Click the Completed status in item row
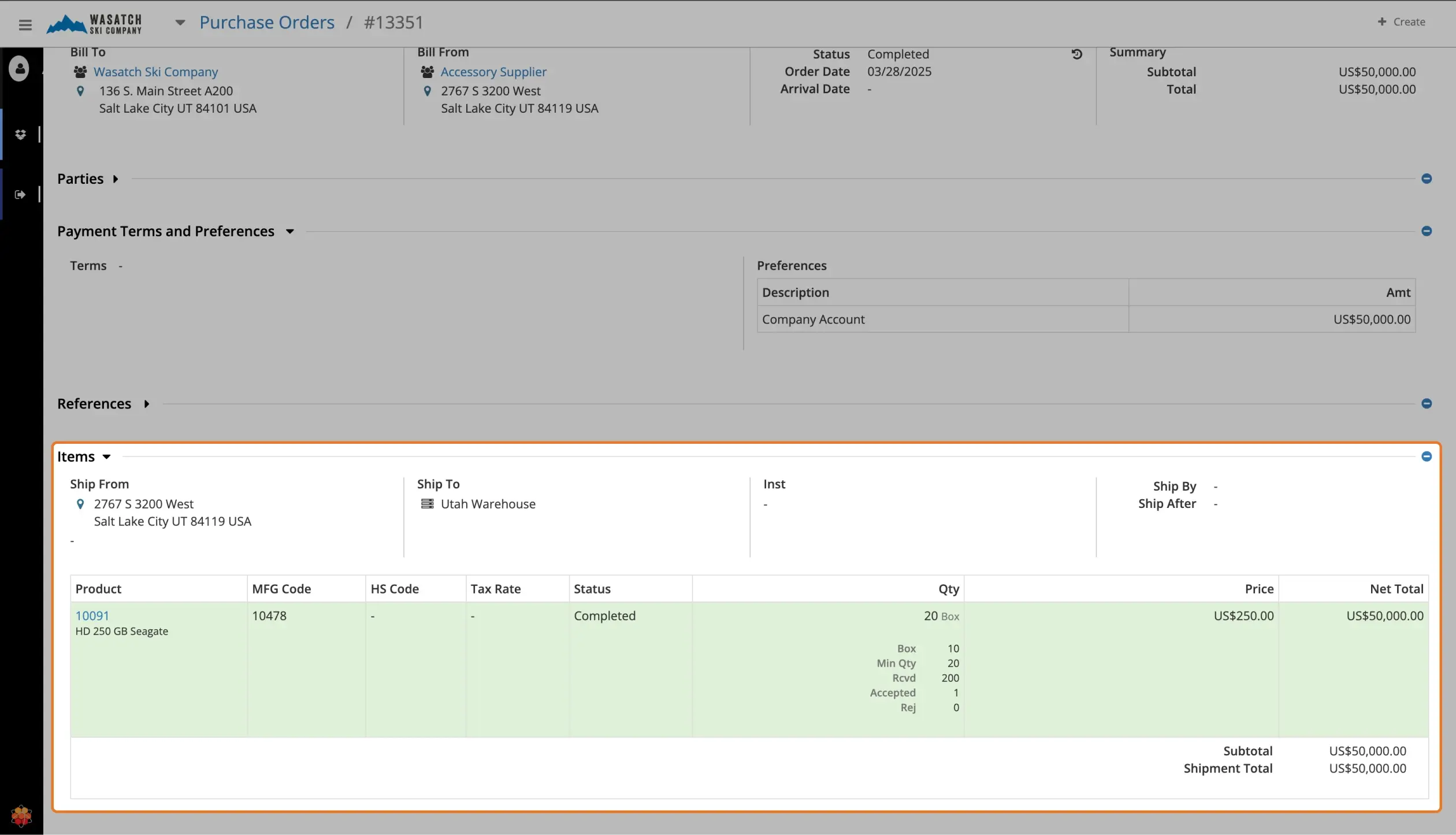Viewport: 1456px width, 835px height. coord(604,615)
